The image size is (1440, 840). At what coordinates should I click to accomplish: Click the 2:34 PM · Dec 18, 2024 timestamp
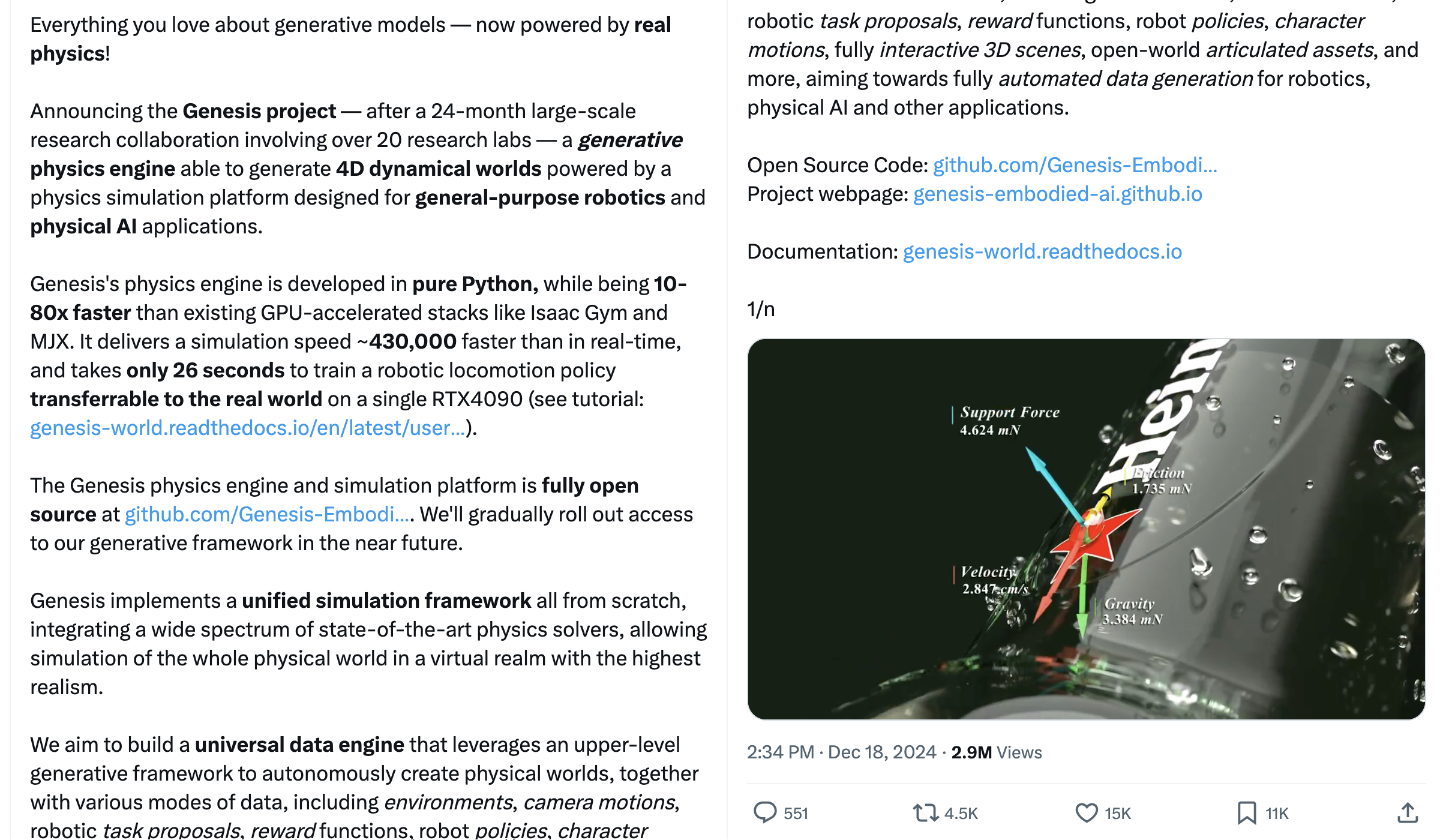click(x=841, y=752)
